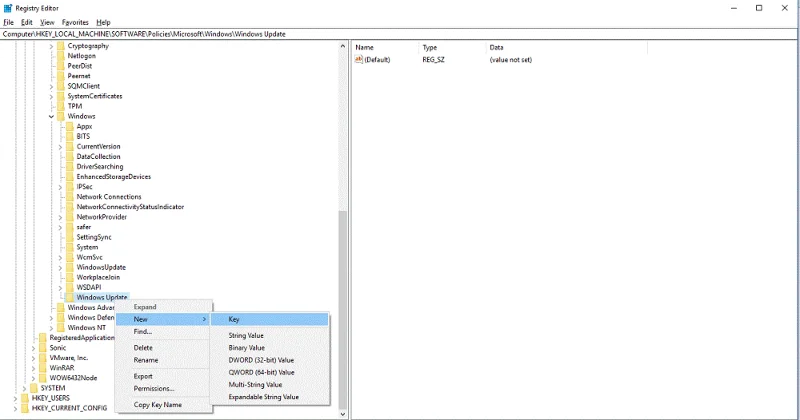Screen dimensions: 800x420
Task: Click the (Default) string value icon
Action: 359,60
